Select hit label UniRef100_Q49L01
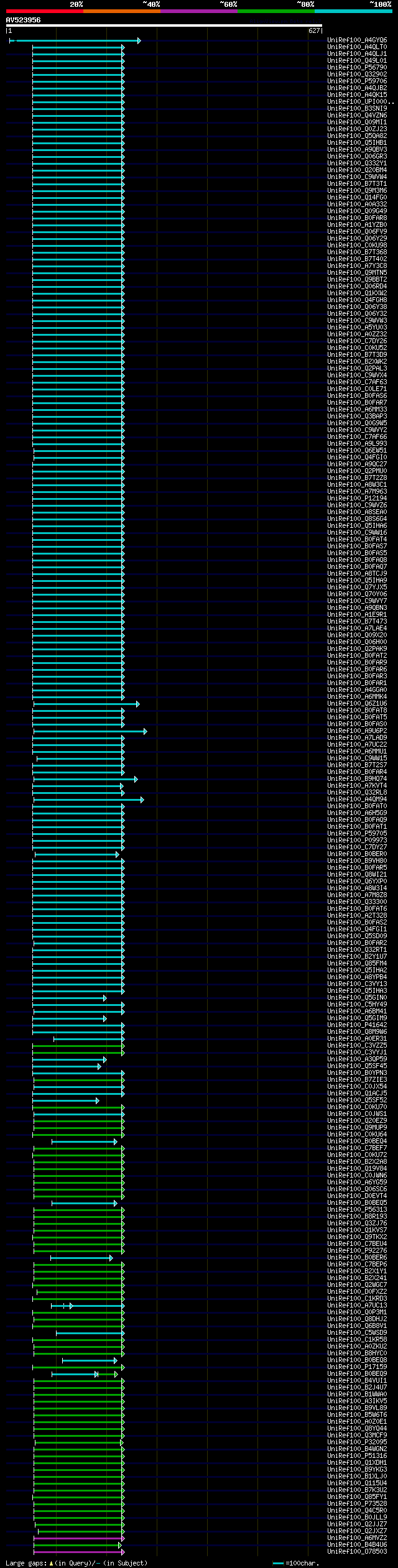This screenshot has height=1568, width=398. [357, 60]
